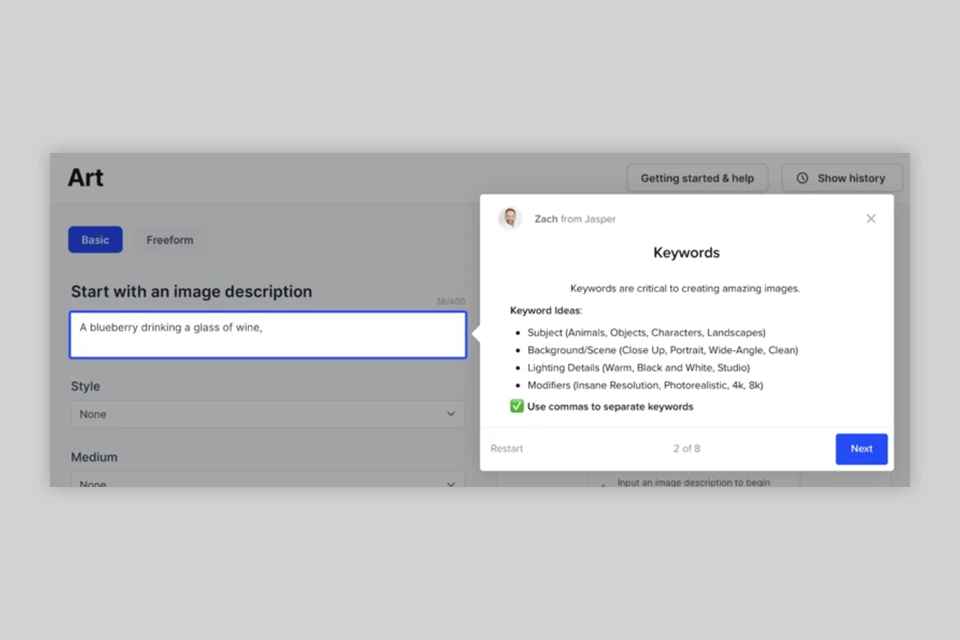Expand the Style dropdown

[268, 414]
